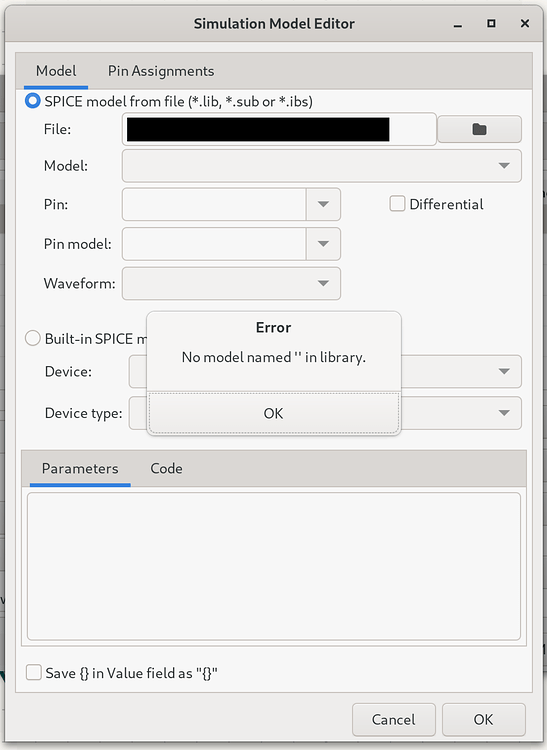Enable the Differential checkbox
Viewport: 547px width, 750px height.
397,204
